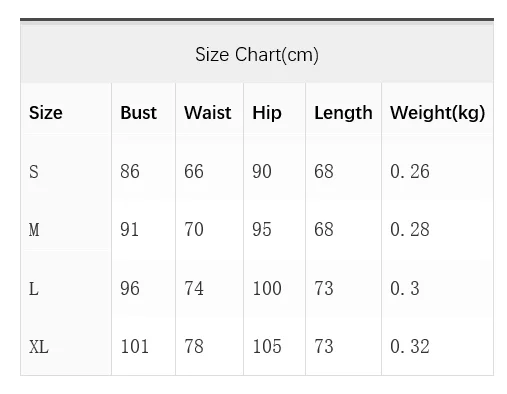The image size is (507, 394).
Task: Click waist value 74 in L row
Action: (x=194, y=288)
